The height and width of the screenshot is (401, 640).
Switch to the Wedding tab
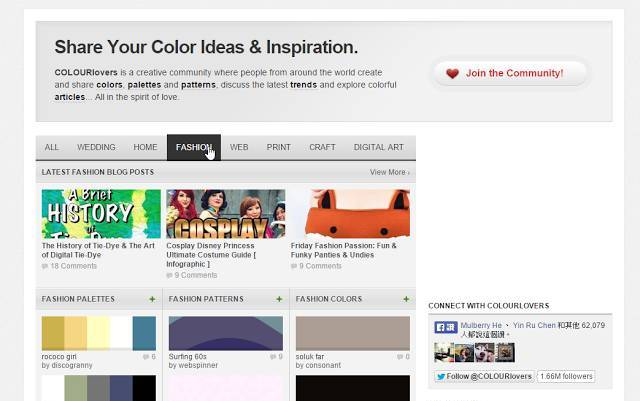[96, 147]
